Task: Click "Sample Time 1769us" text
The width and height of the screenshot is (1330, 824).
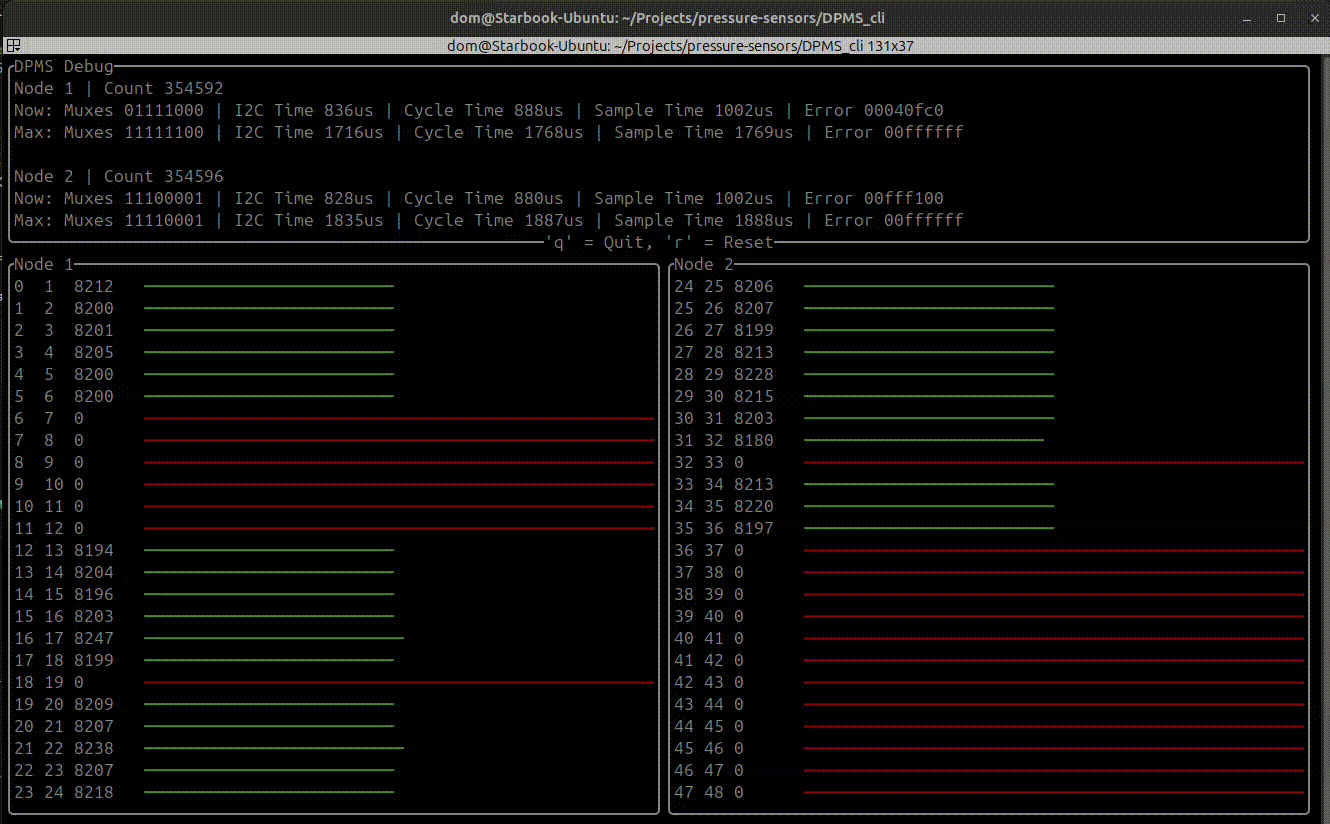Action: tap(704, 132)
